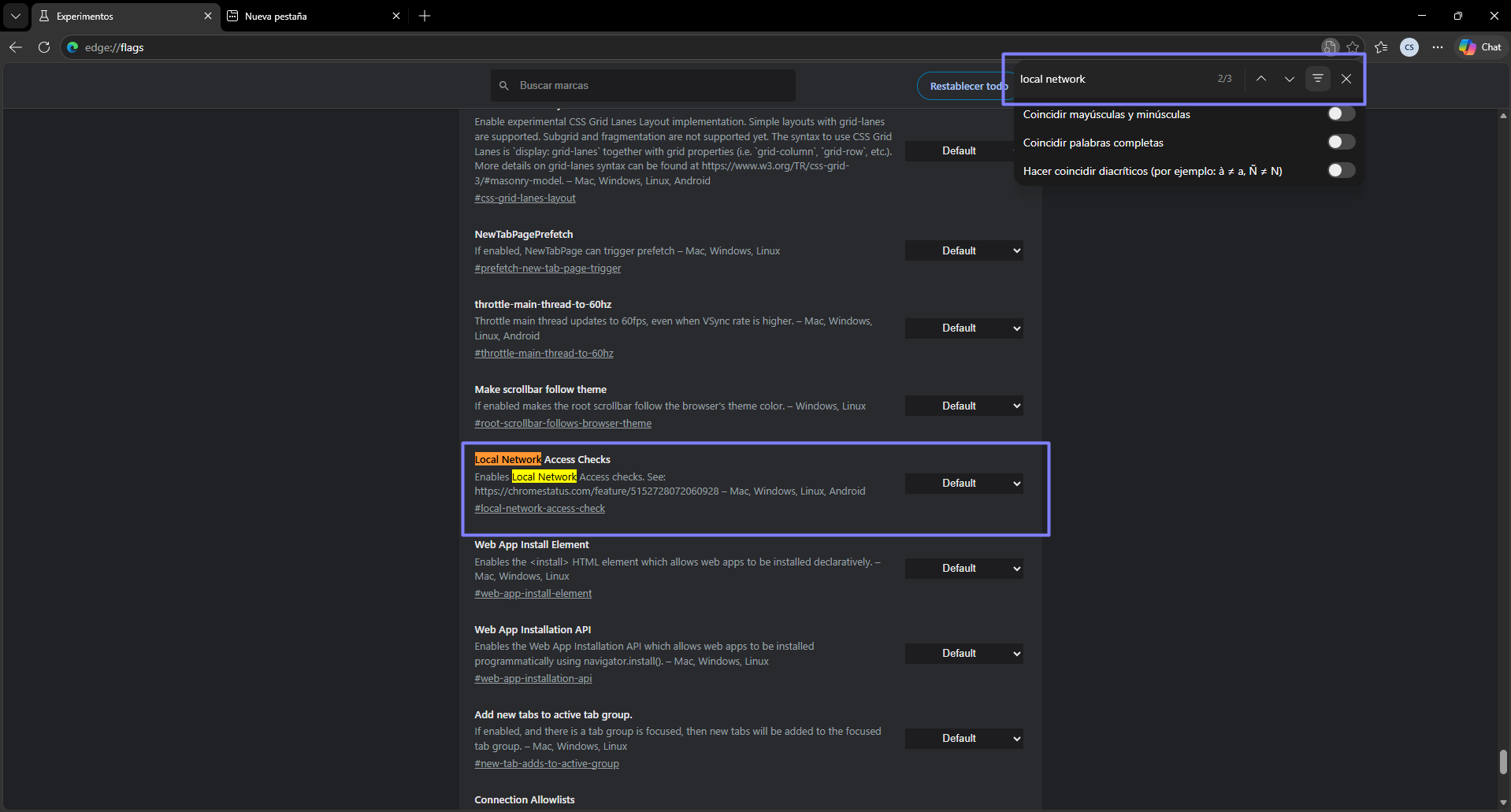1511x812 pixels.
Task: Open Web App Install Element dropdown
Action: 963,569
